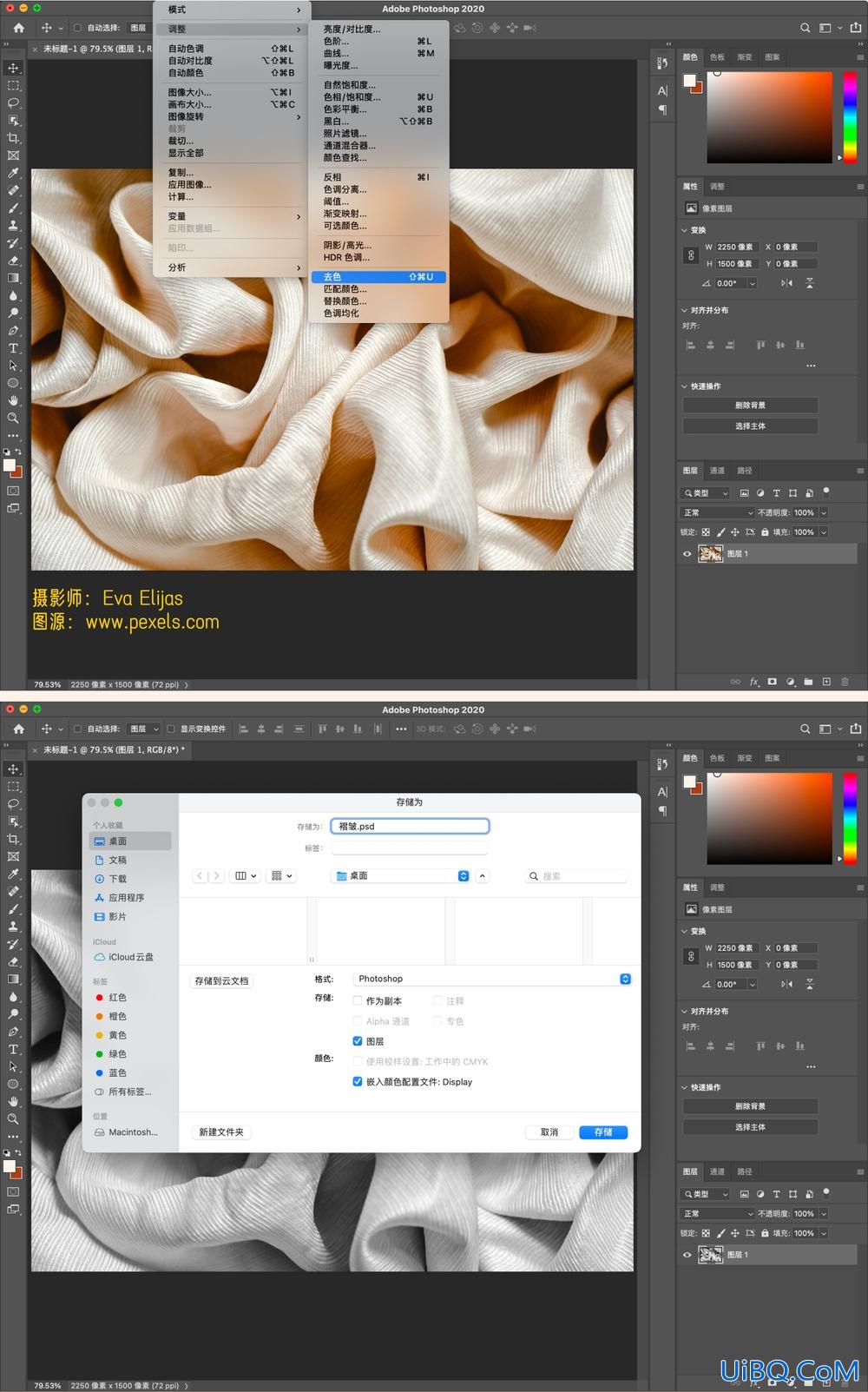Collapse the 对齐并分布 section in upper Properties panel
The width and height of the screenshot is (868, 1392).
[684, 310]
